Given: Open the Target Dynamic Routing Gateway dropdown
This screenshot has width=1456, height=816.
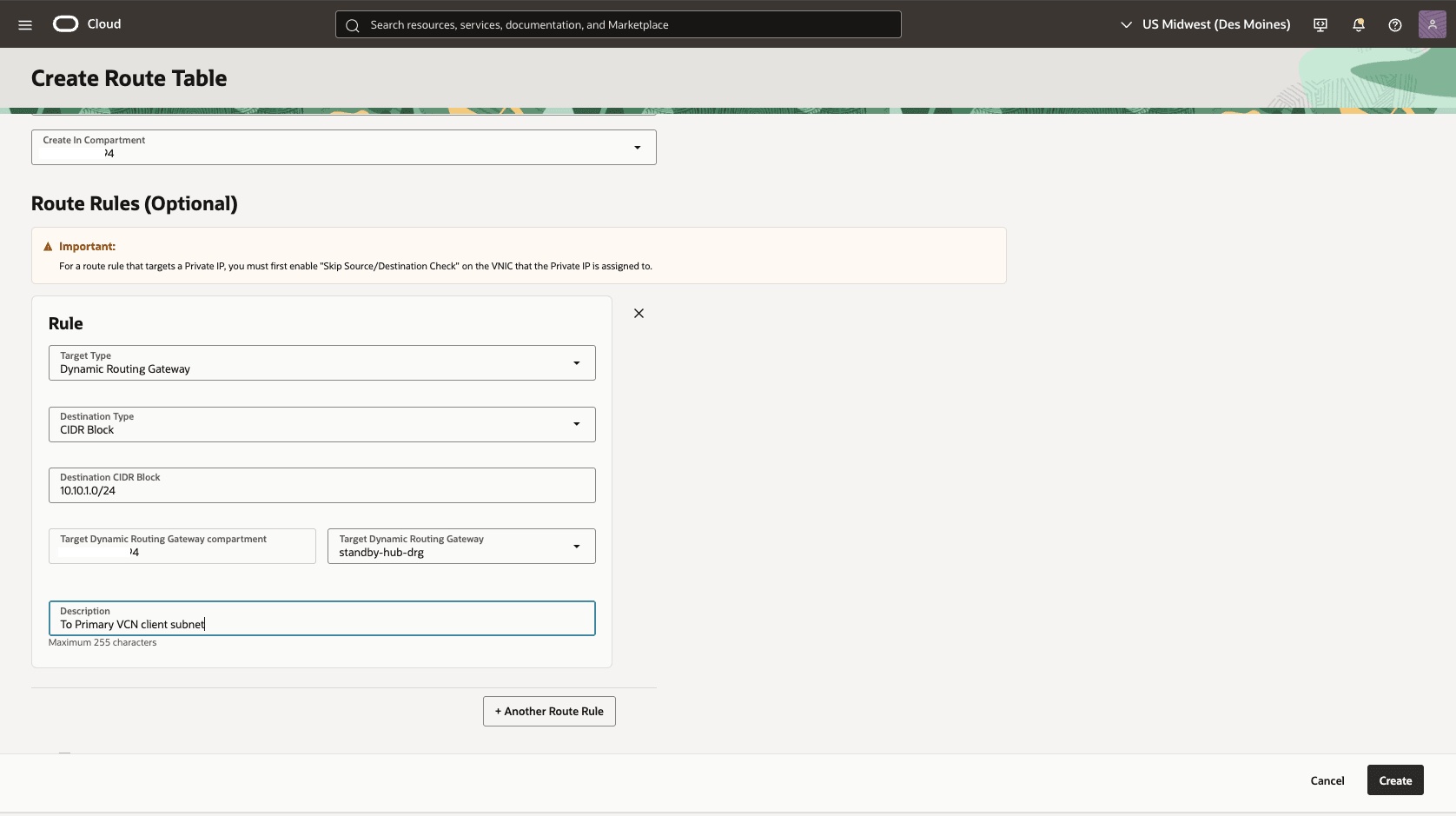Looking at the screenshot, I should 577,546.
